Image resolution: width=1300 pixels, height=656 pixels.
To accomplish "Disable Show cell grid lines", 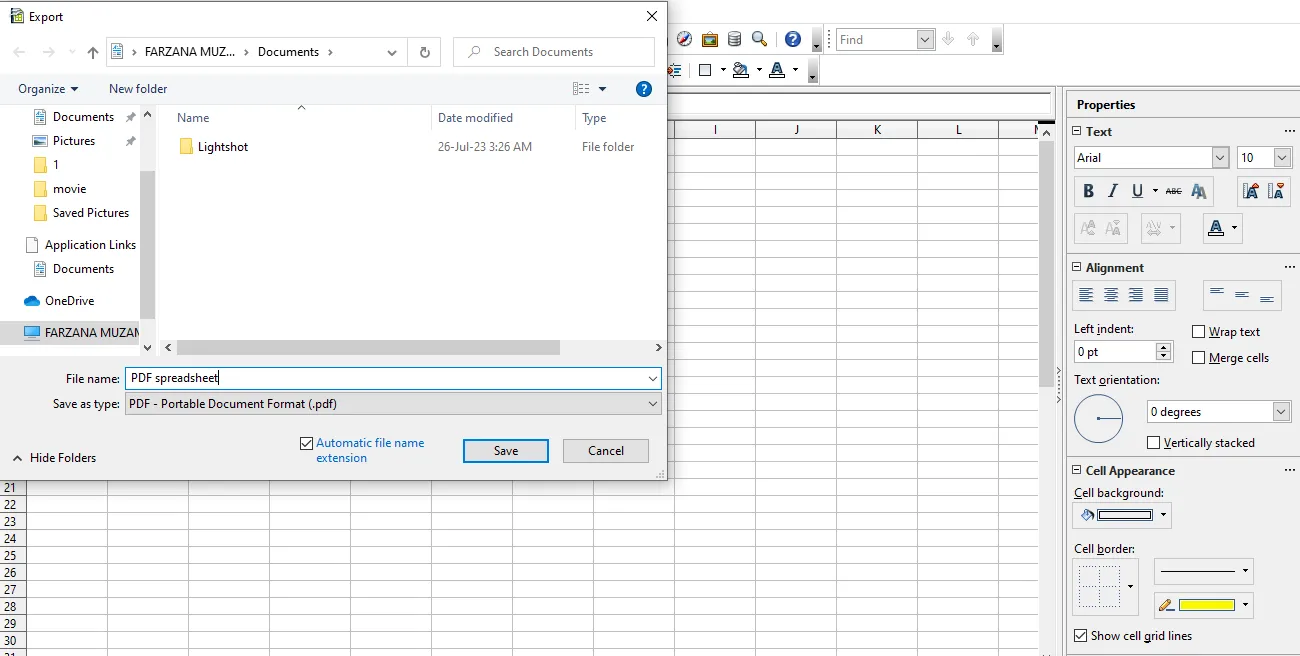I will tap(1080, 635).
